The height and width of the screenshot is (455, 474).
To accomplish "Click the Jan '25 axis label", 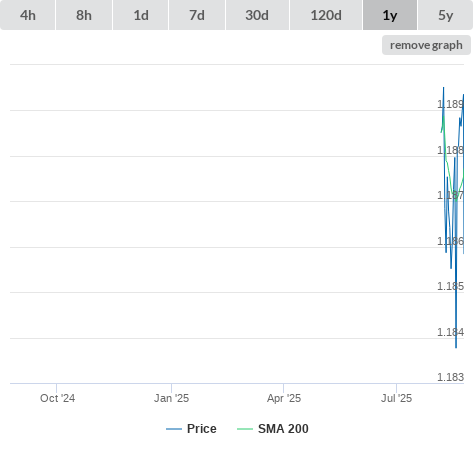I will (171, 398).
